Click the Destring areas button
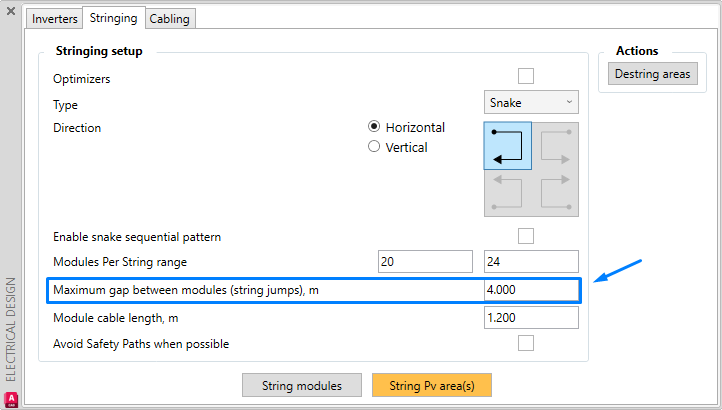Image resolution: width=722 pixels, height=410 pixels. pos(652,74)
